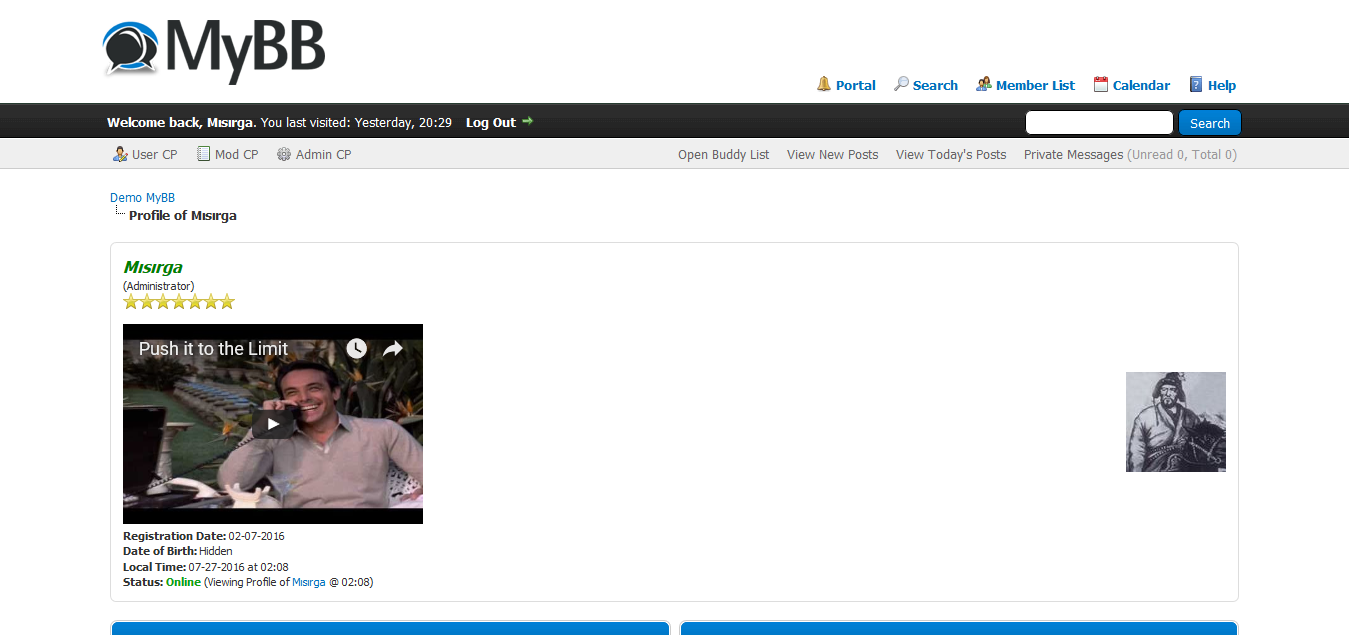The width and height of the screenshot is (1349, 635).
Task: Click the MyBB logo
Action: [x=214, y=50]
